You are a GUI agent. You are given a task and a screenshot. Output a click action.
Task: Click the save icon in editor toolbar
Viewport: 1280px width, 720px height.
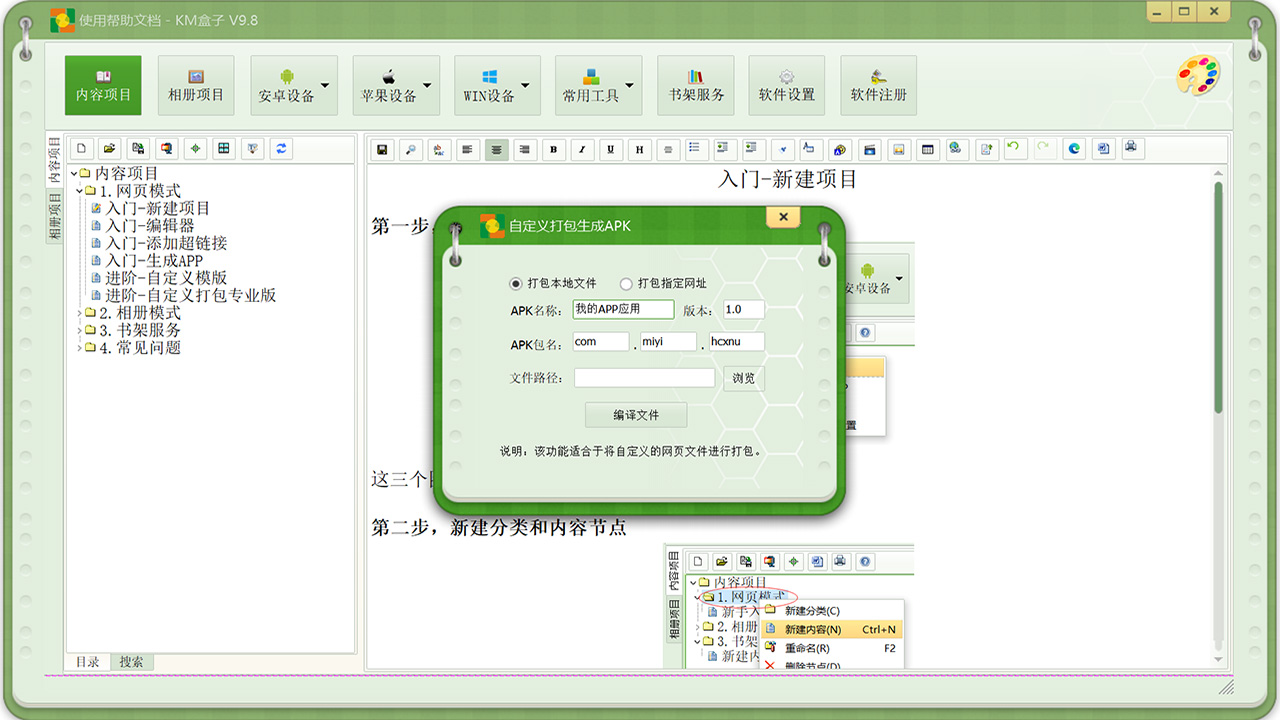[381, 150]
